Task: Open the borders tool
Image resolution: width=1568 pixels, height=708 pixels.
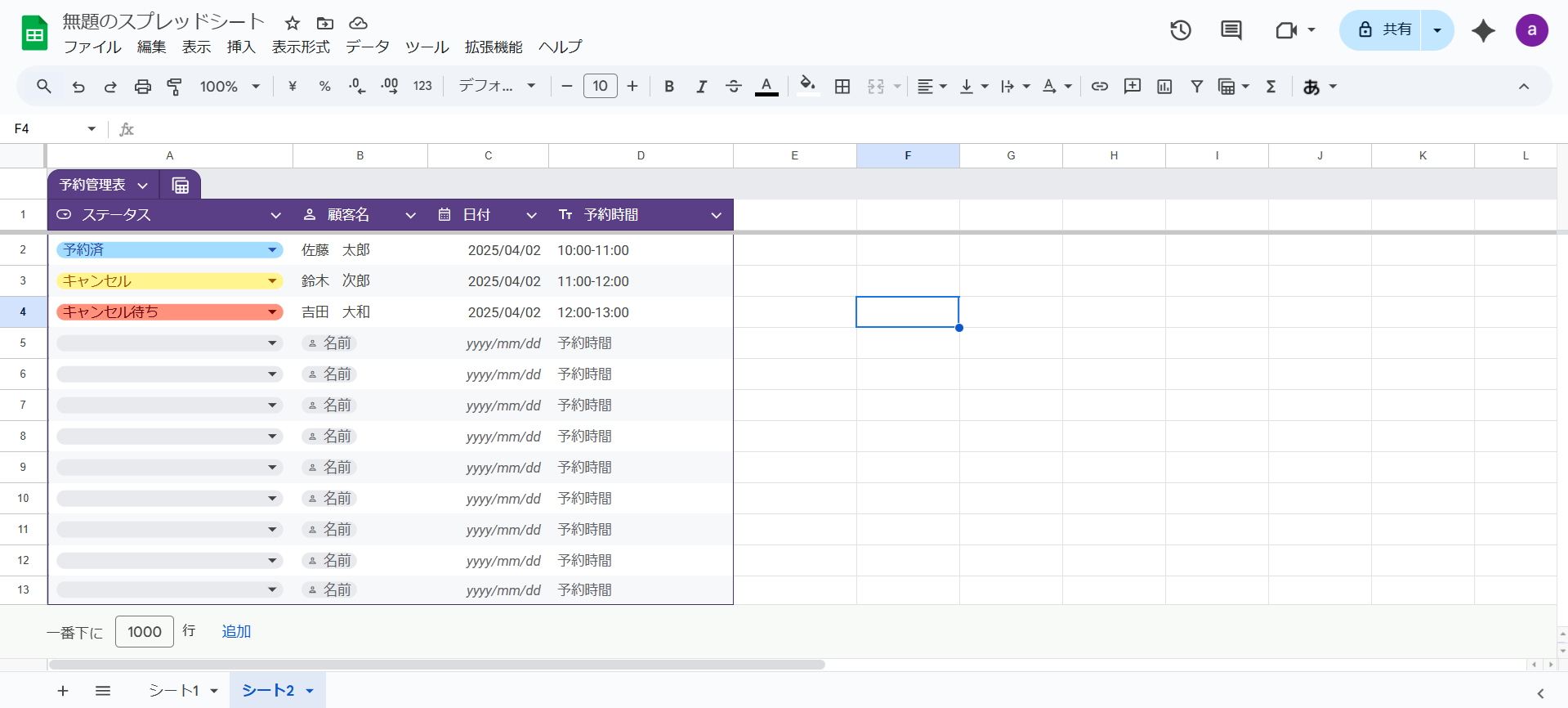Action: click(x=842, y=87)
